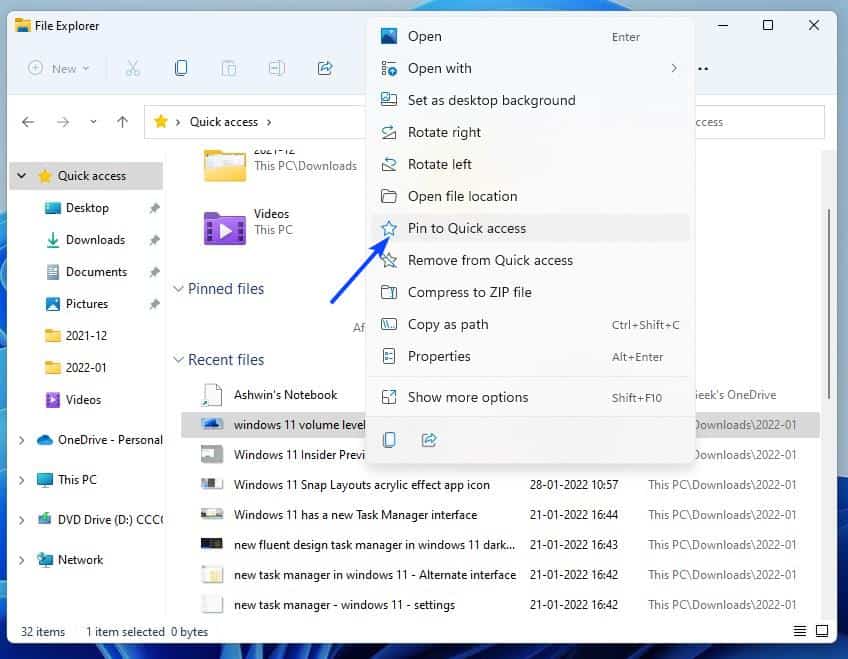
Task: Click Quick access in the address bar
Action: tap(223, 122)
